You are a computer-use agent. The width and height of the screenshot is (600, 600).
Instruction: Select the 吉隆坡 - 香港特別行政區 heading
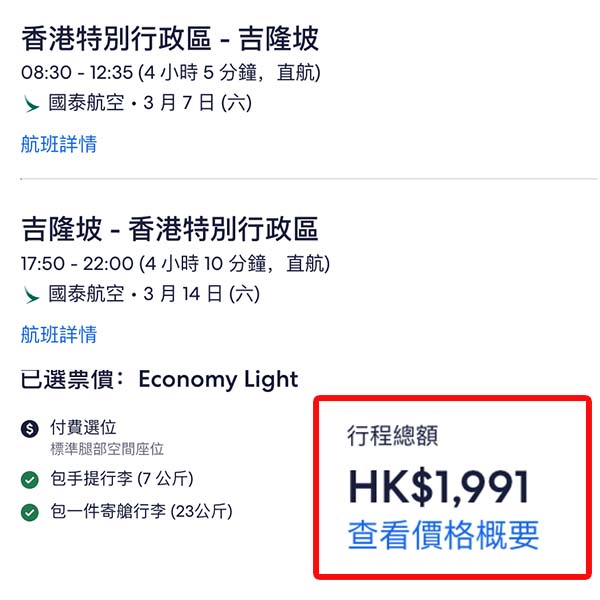point(169,230)
